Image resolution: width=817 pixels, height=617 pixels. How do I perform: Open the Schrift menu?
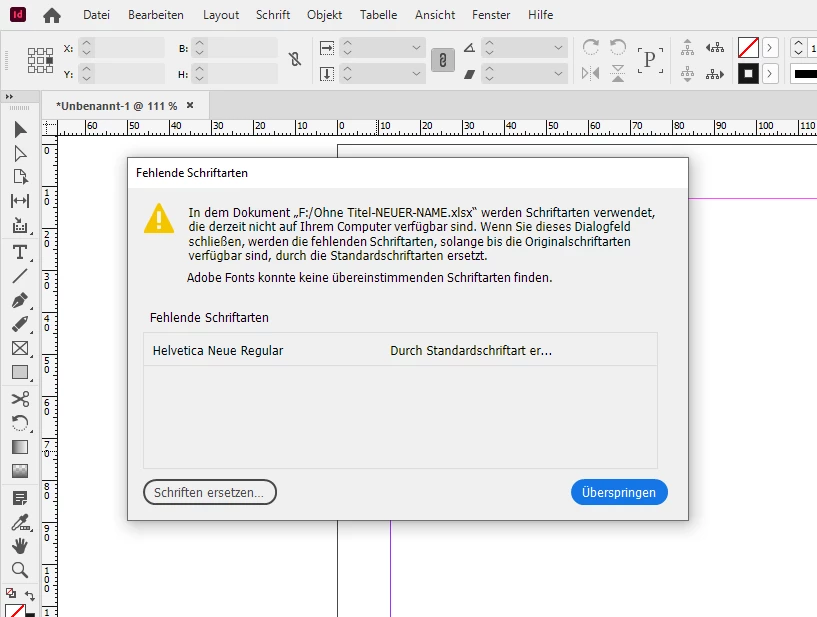273,15
